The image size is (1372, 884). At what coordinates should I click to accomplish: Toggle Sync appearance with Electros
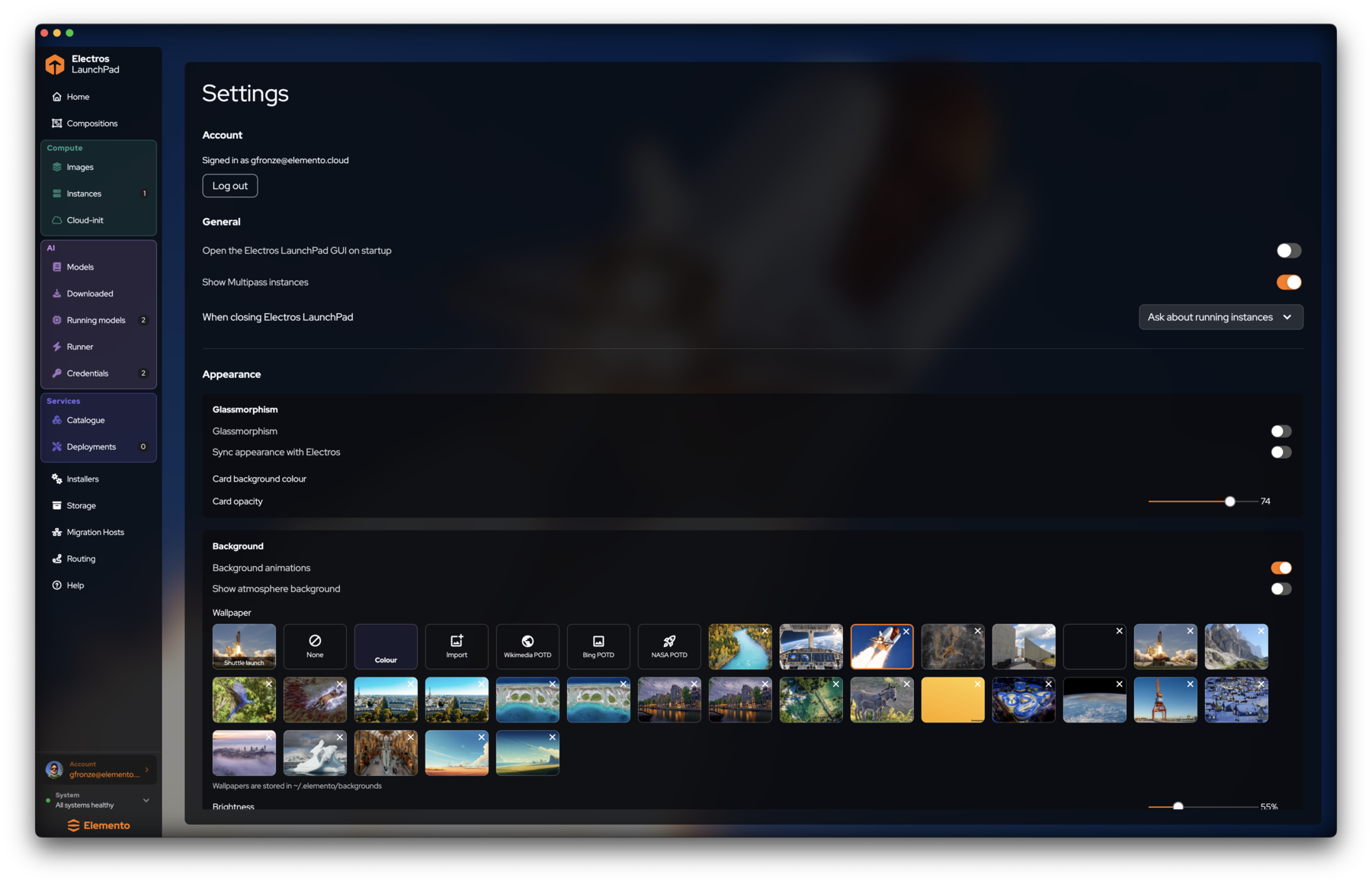[x=1281, y=452]
